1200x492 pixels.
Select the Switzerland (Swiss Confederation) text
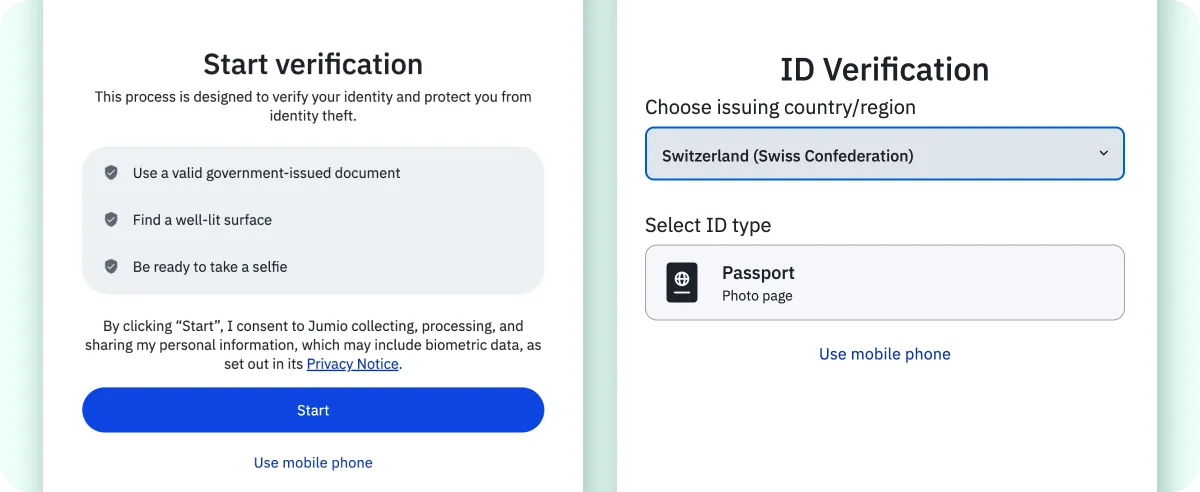click(788, 156)
